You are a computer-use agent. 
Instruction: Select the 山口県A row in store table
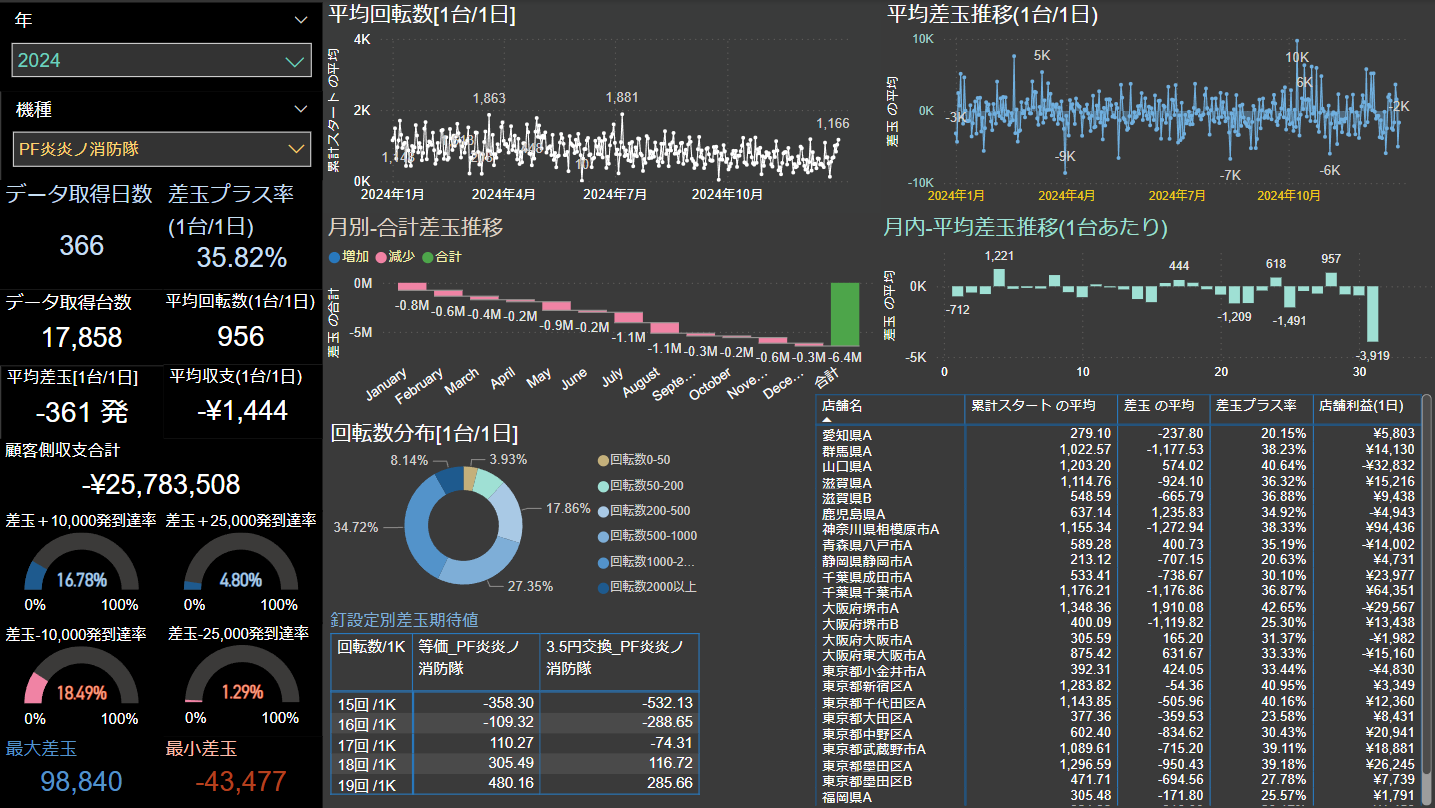(846, 466)
